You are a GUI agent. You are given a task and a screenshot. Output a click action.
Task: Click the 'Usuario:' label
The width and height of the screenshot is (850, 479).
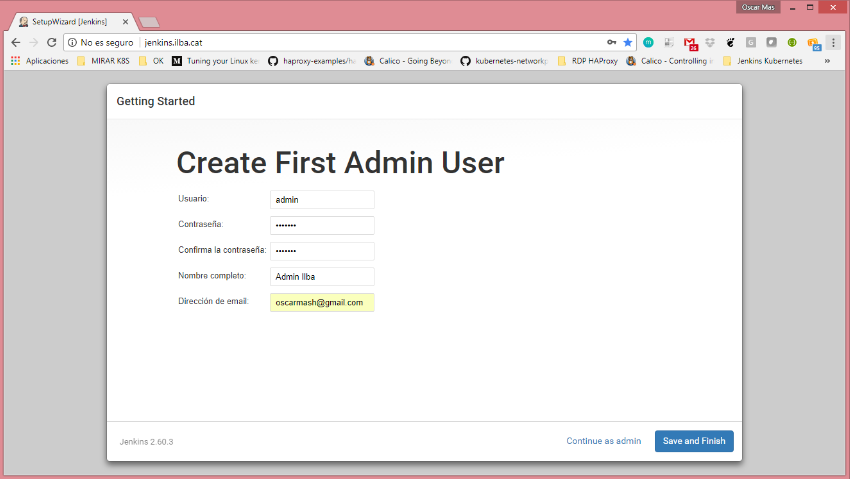click(x=194, y=199)
